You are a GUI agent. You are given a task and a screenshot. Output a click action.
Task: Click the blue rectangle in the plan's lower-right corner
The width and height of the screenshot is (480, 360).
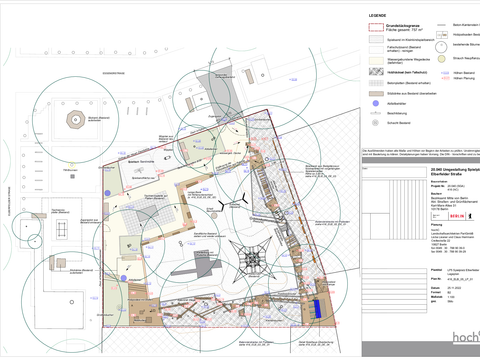[317, 309]
